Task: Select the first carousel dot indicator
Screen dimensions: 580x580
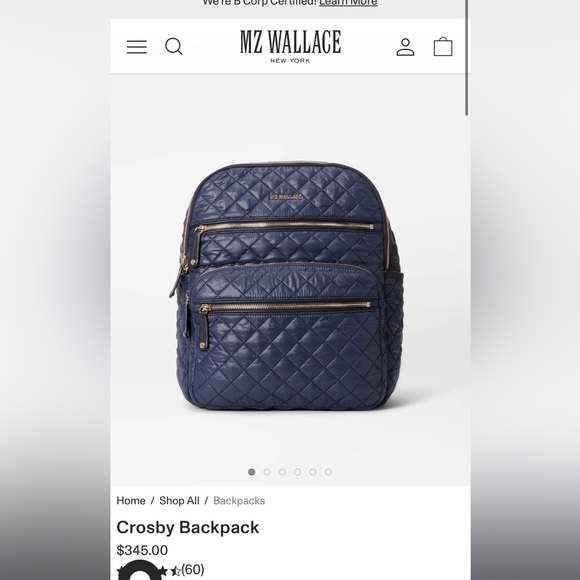Action: [252, 472]
